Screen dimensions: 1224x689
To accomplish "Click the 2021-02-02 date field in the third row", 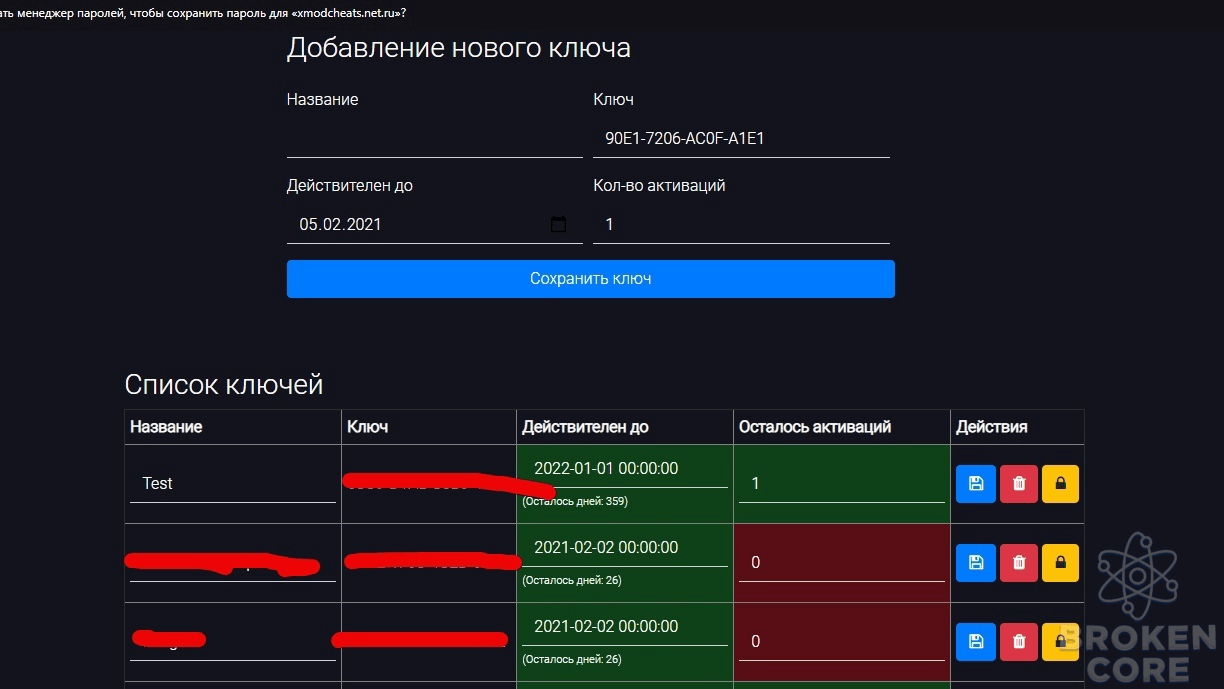I will point(625,626).
